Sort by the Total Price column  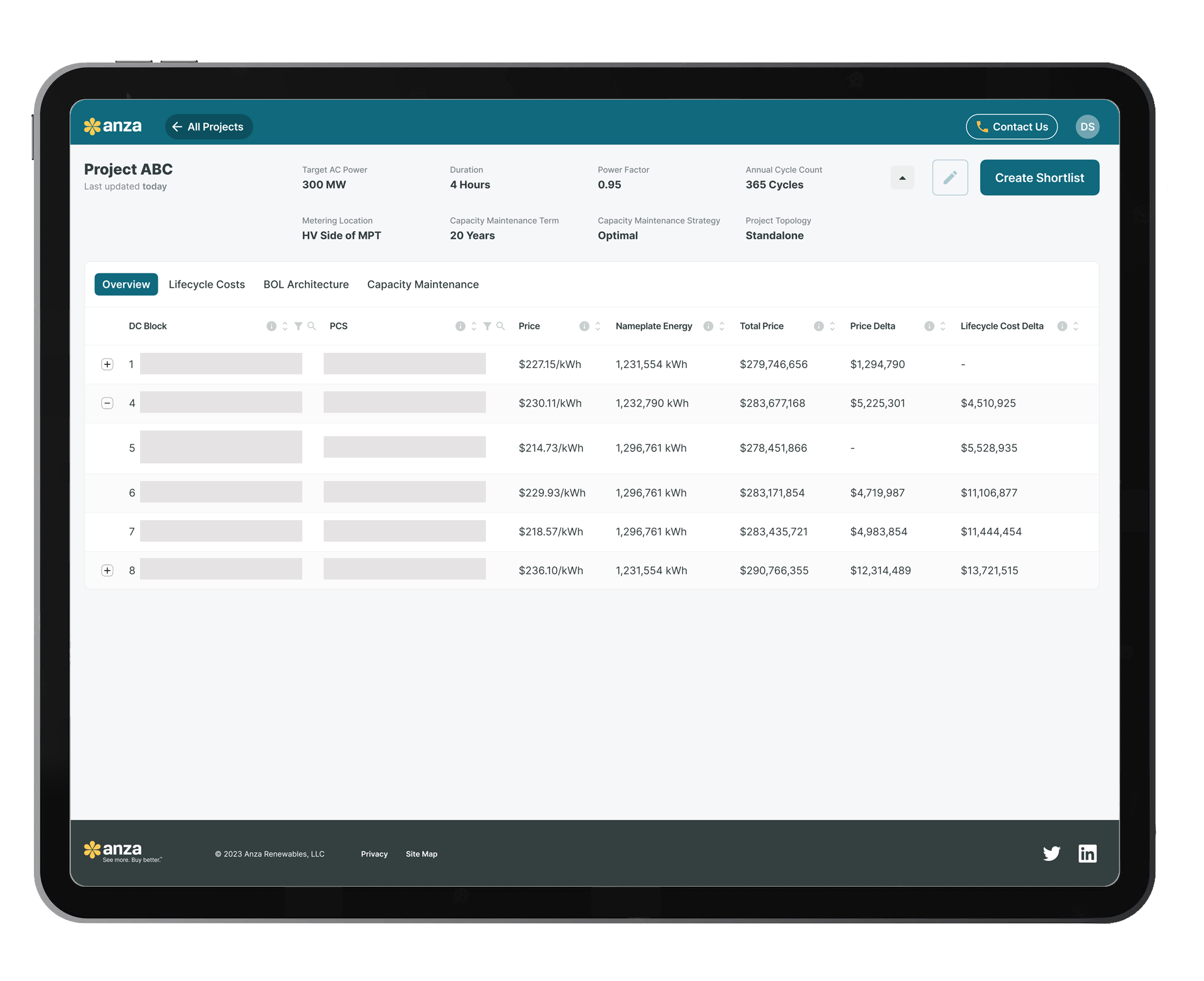click(x=832, y=326)
